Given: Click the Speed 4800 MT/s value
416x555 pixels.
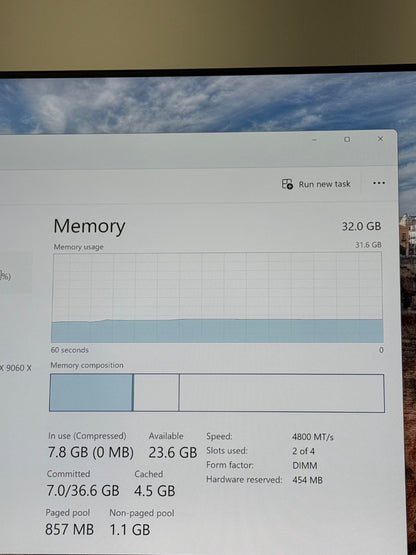Looking at the screenshot, I should pos(313,437).
